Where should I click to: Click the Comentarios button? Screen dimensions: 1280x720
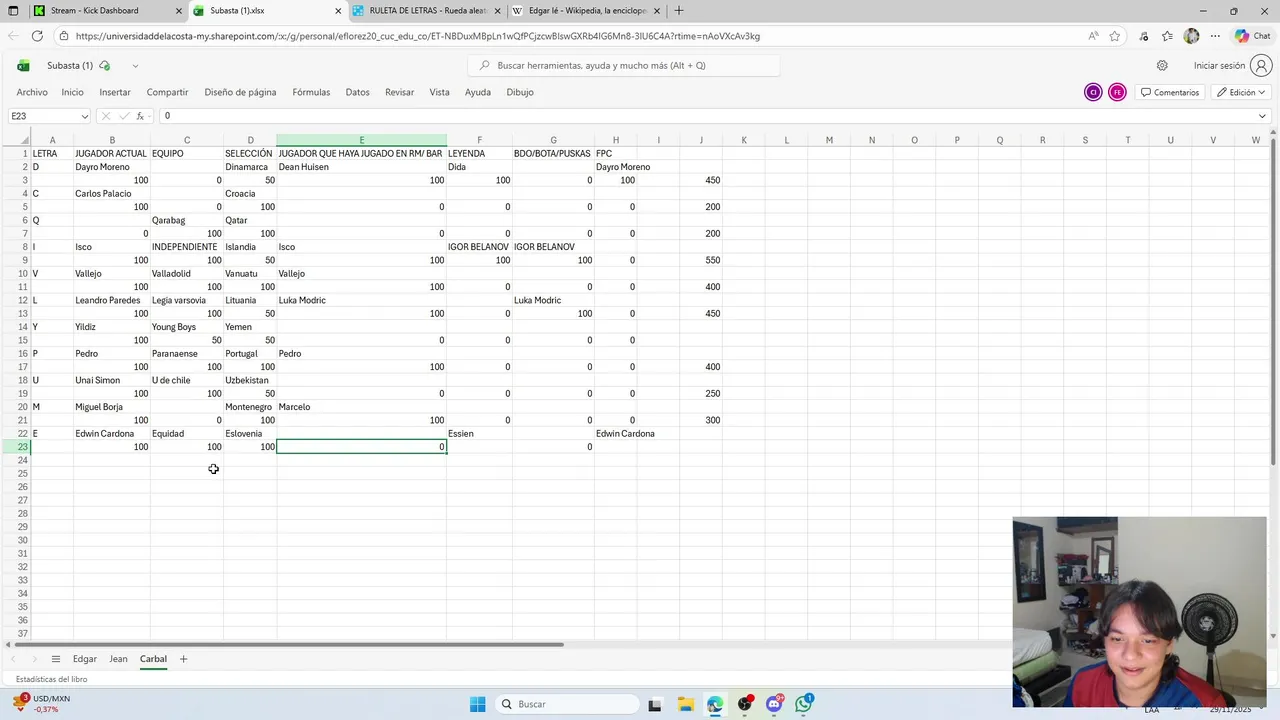(1169, 92)
